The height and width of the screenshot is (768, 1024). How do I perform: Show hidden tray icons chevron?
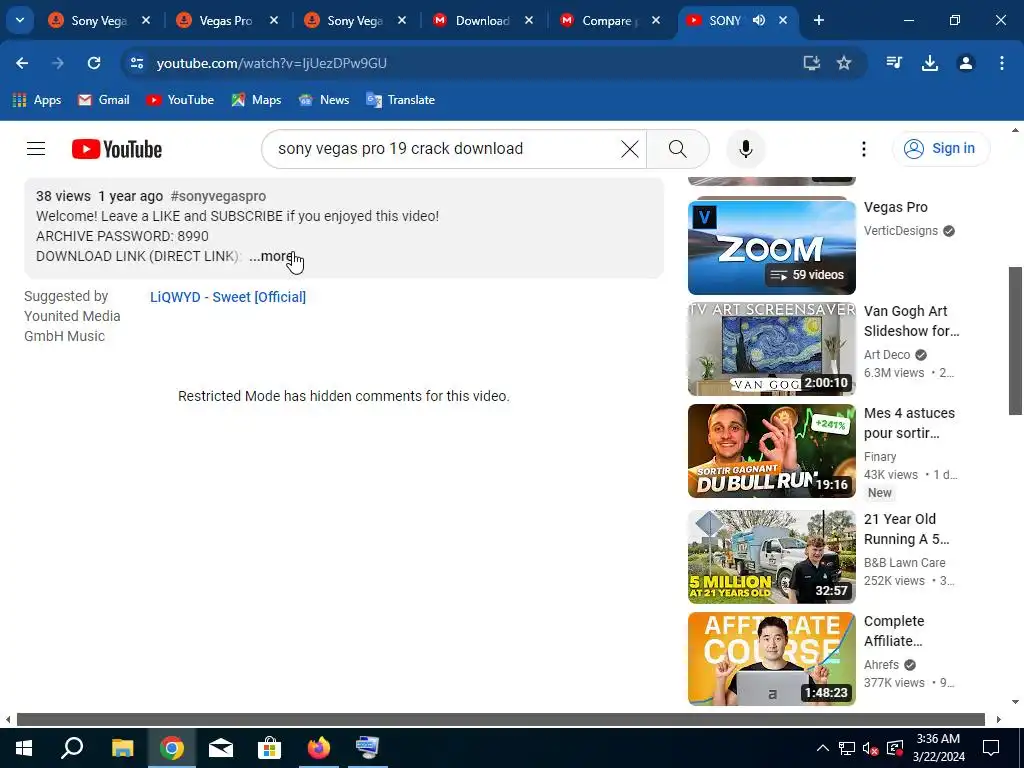[823, 748]
